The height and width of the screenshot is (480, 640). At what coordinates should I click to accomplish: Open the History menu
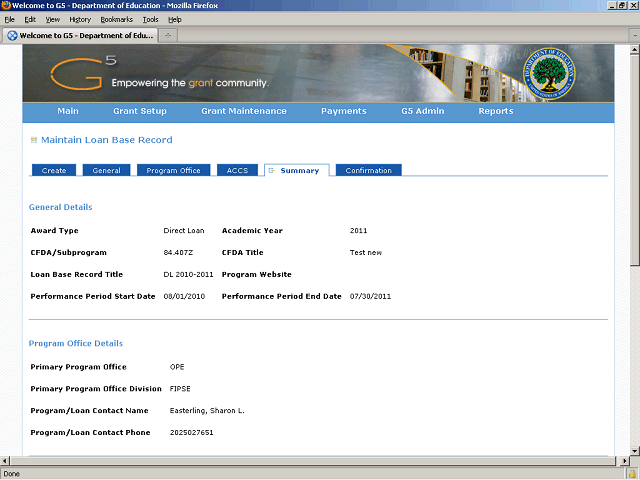pos(80,20)
